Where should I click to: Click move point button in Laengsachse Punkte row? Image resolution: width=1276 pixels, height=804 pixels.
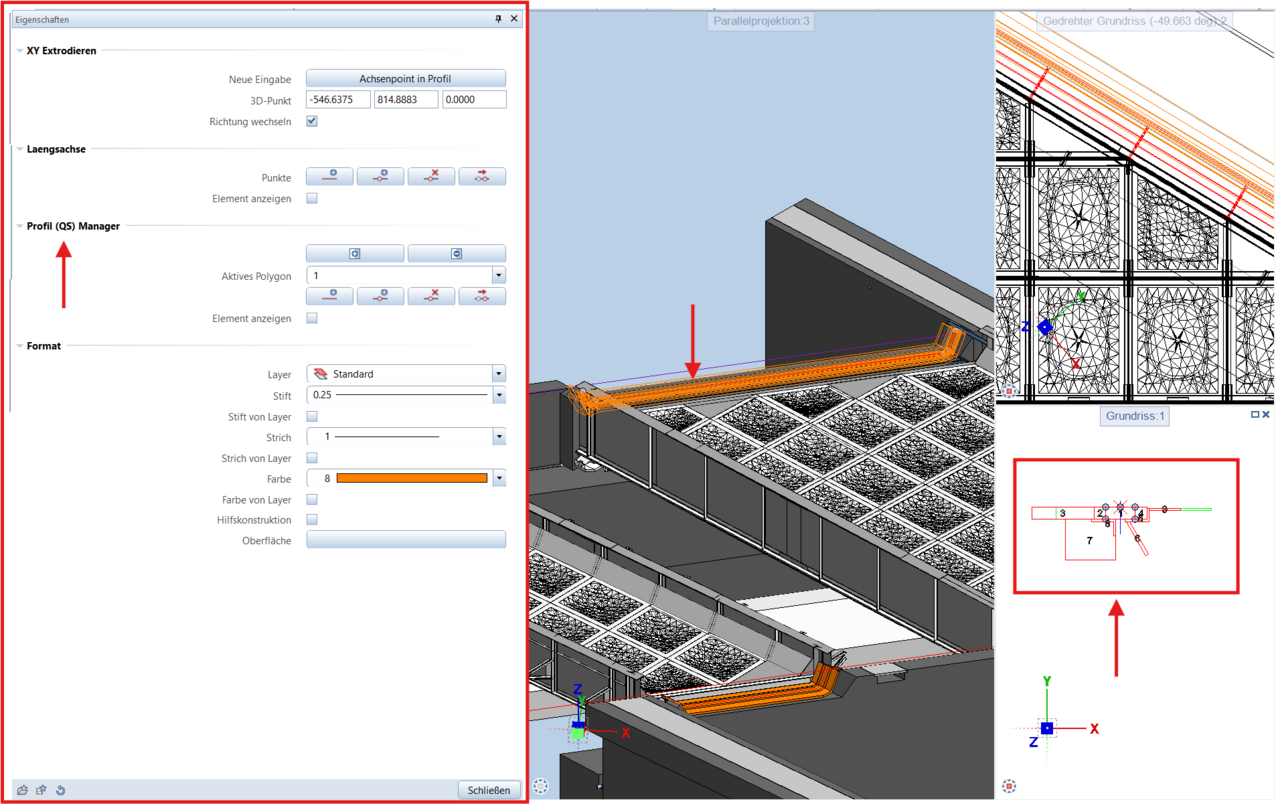(x=481, y=177)
